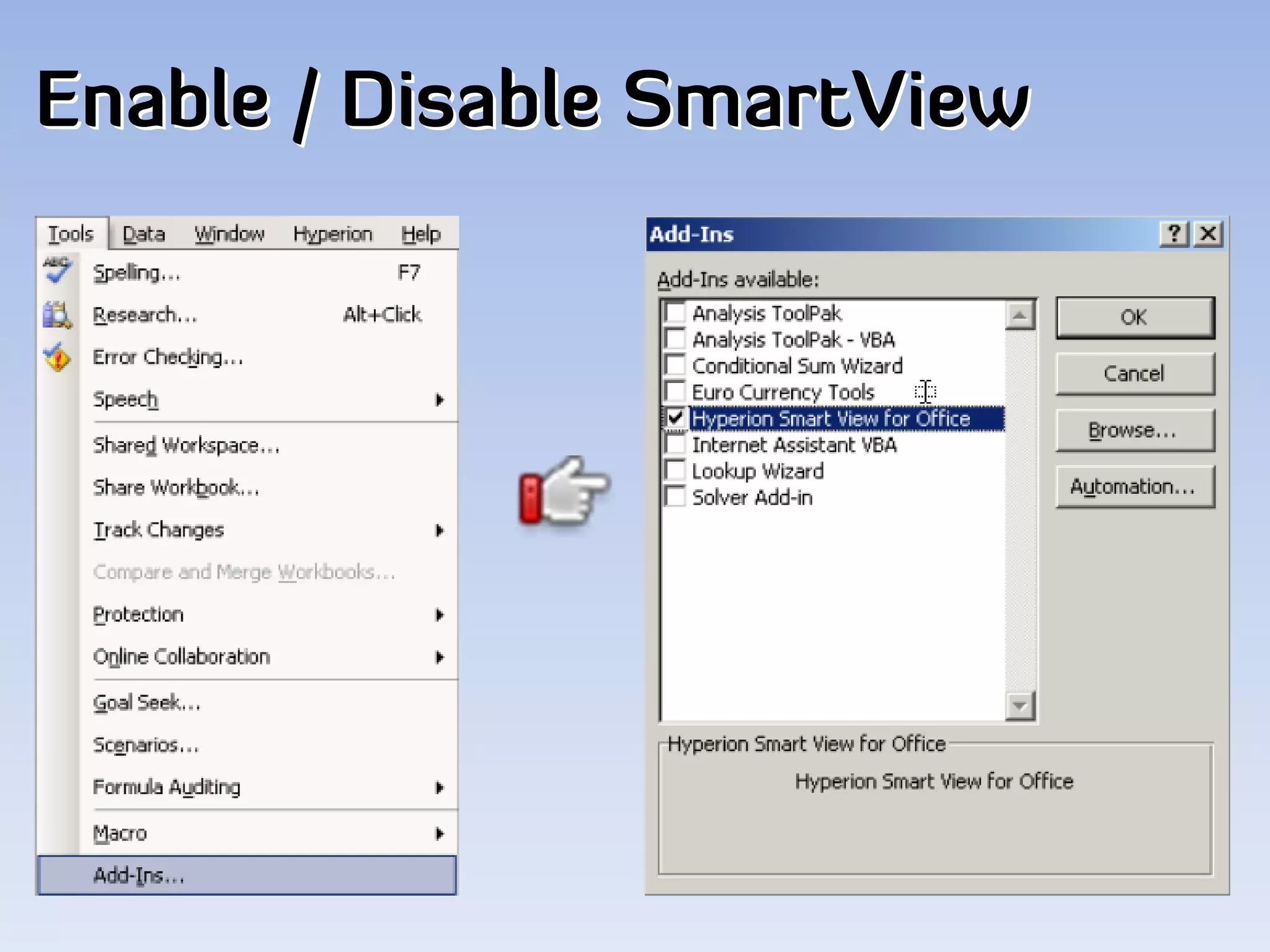Check the Internet Assistant VBA box
This screenshot has width=1270, height=952.
click(x=675, y=444)
